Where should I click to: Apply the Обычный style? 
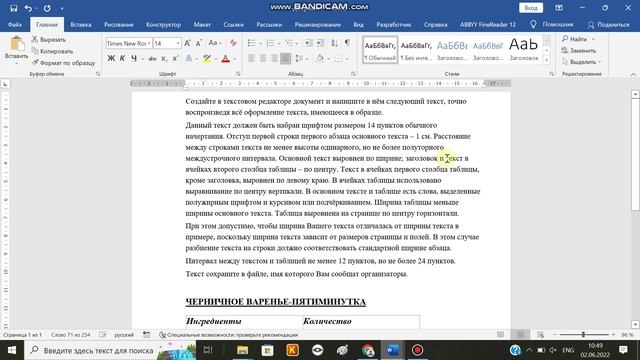(380, 50)
